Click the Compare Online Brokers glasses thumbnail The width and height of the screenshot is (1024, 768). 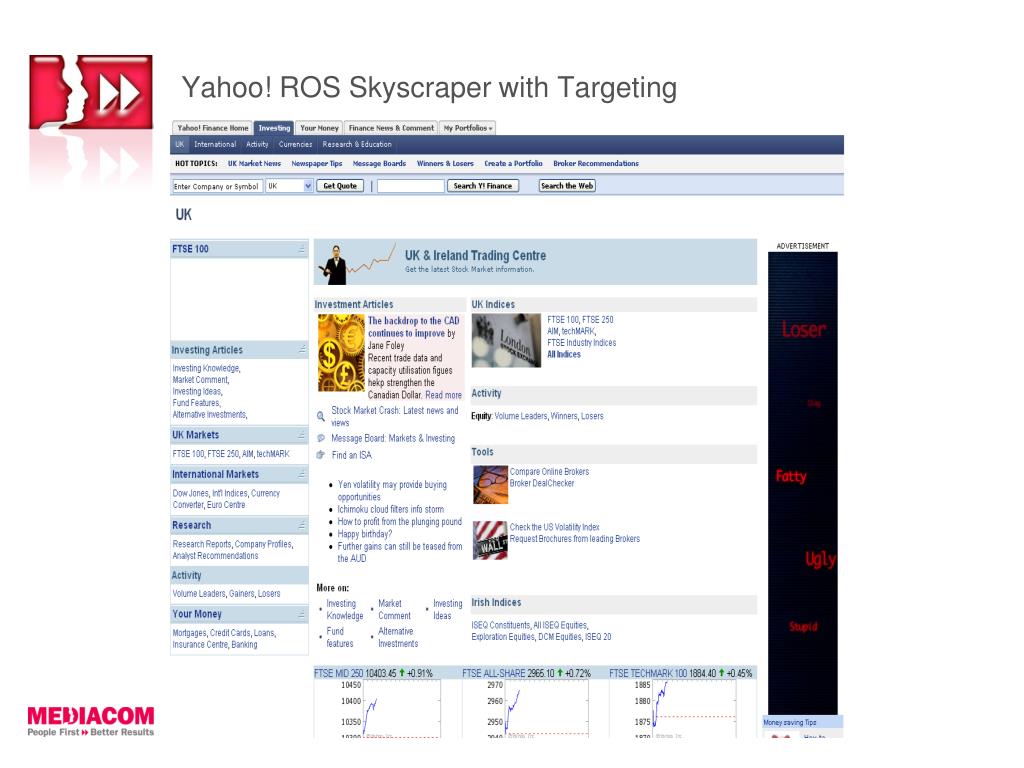(490, 485)
